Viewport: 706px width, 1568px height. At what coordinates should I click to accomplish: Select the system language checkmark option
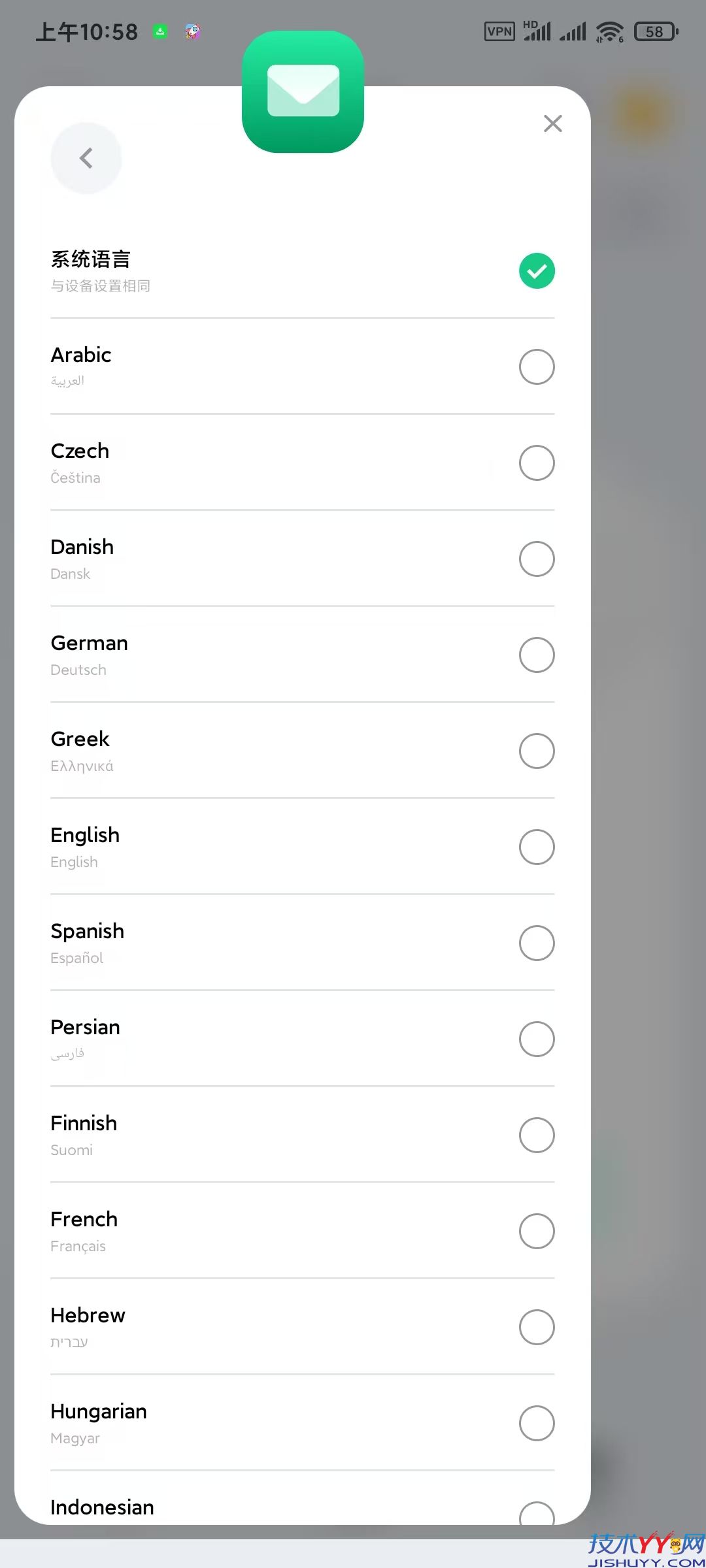click(x=537, y=270)
